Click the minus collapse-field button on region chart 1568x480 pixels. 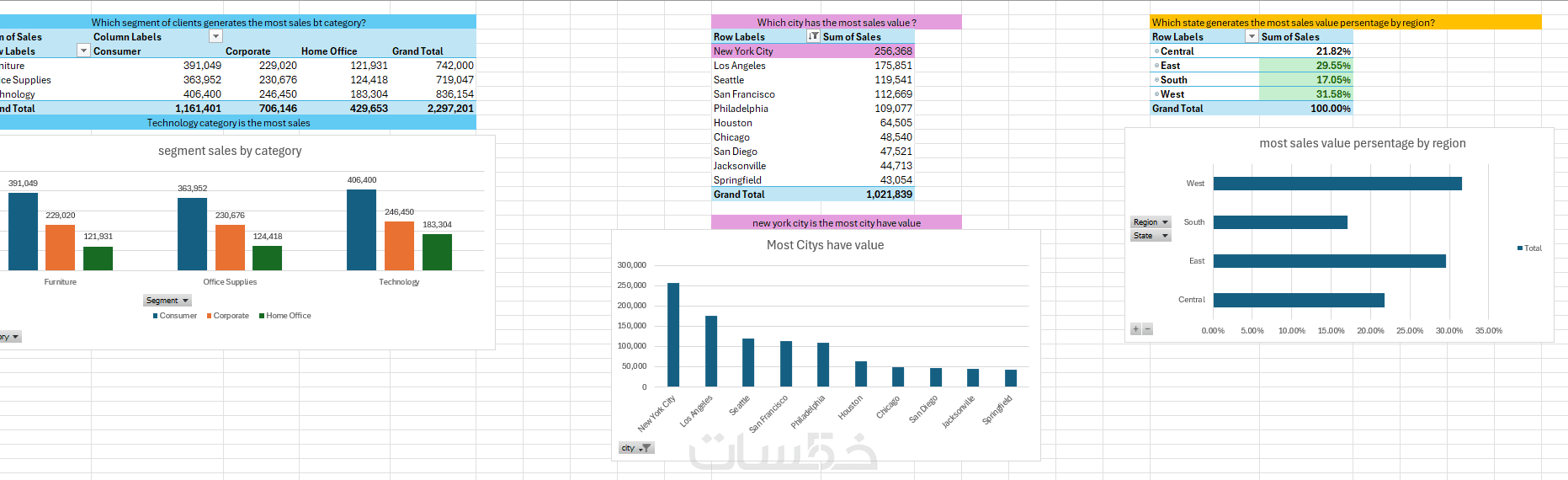click(x=1147, y=329)
